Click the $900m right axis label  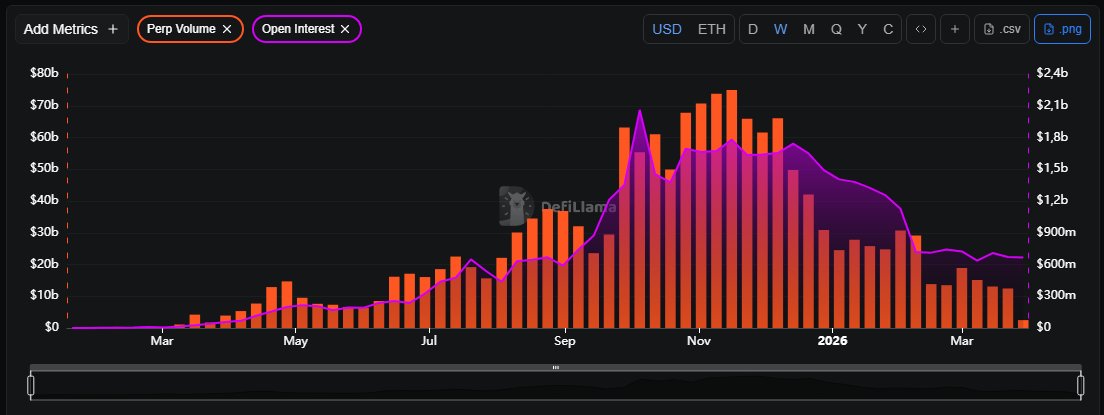[1055, 232]
